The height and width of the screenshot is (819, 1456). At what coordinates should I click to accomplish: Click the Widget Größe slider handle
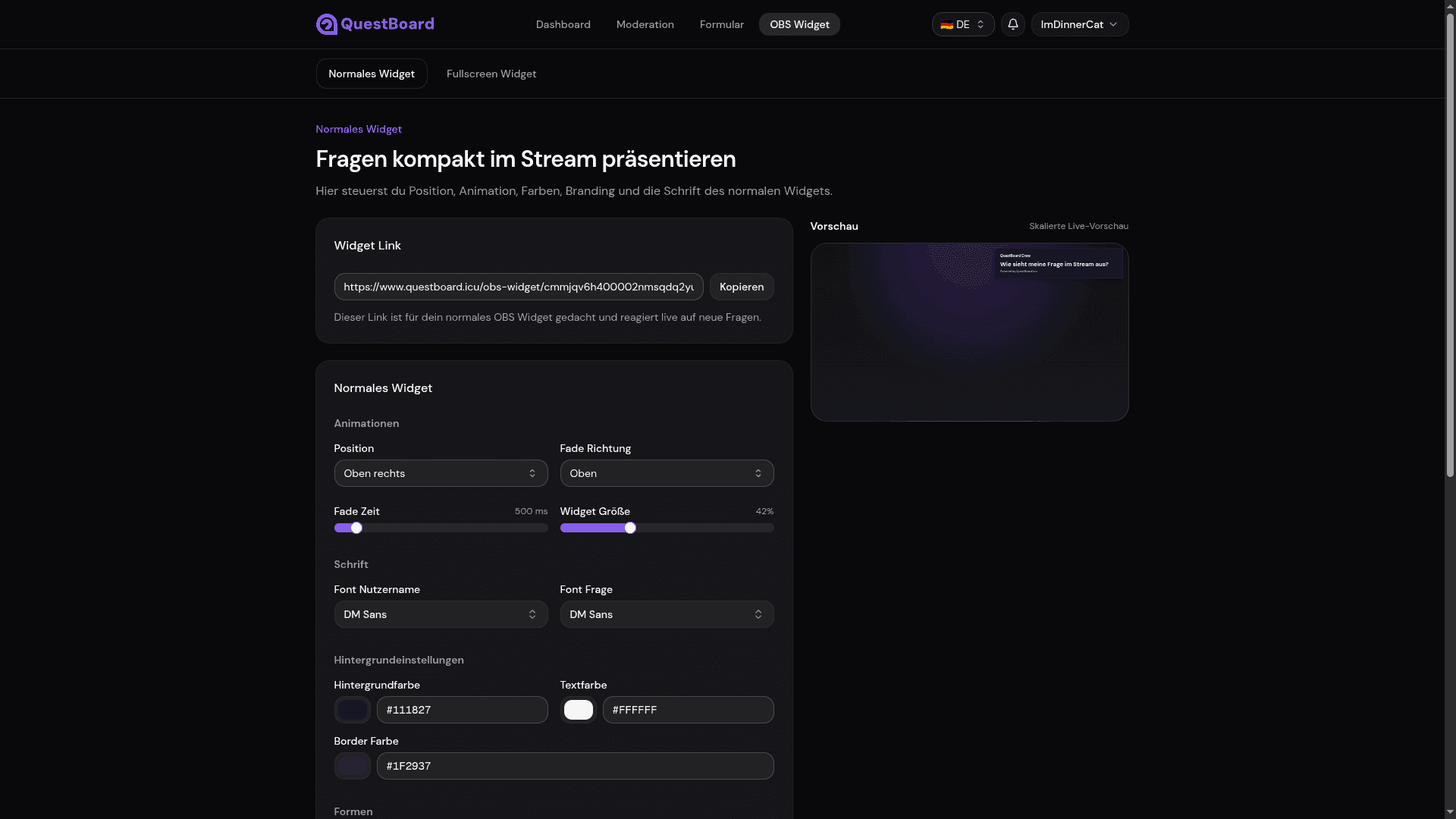[630, 528]
